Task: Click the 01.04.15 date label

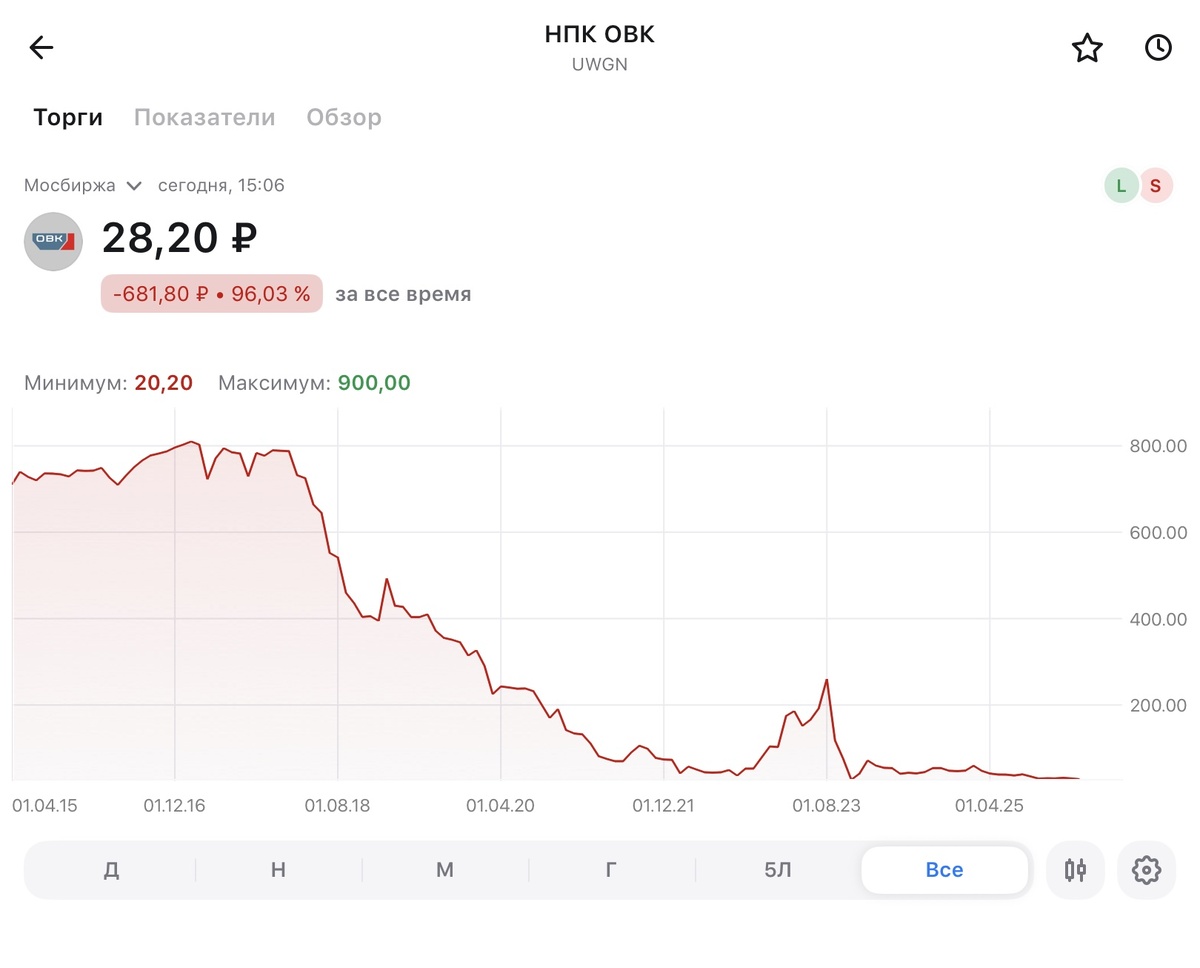Action: [46, 805]
